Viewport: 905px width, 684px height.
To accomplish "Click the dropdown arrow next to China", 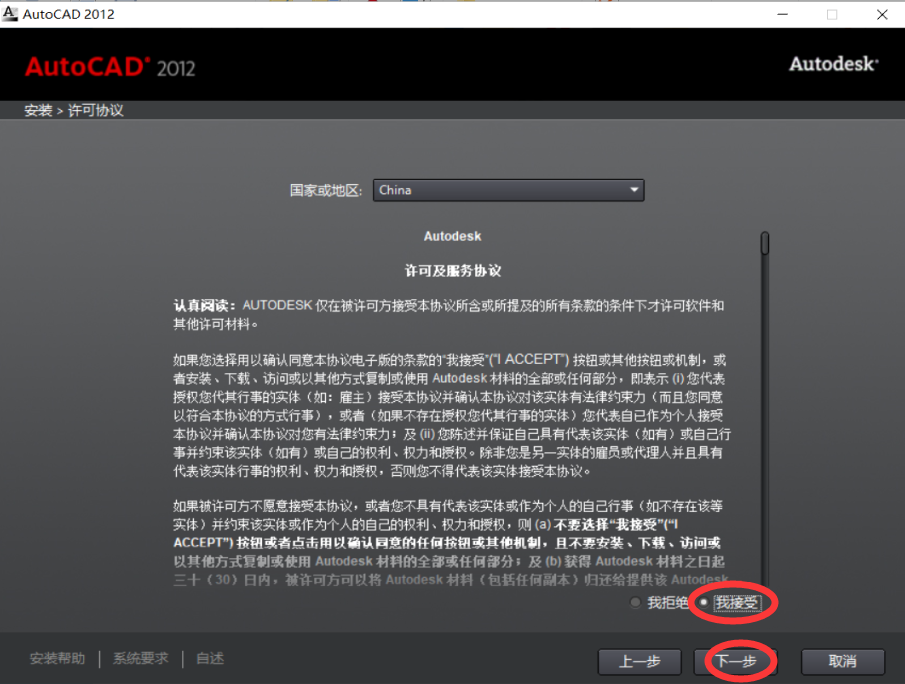I will 633,190.
